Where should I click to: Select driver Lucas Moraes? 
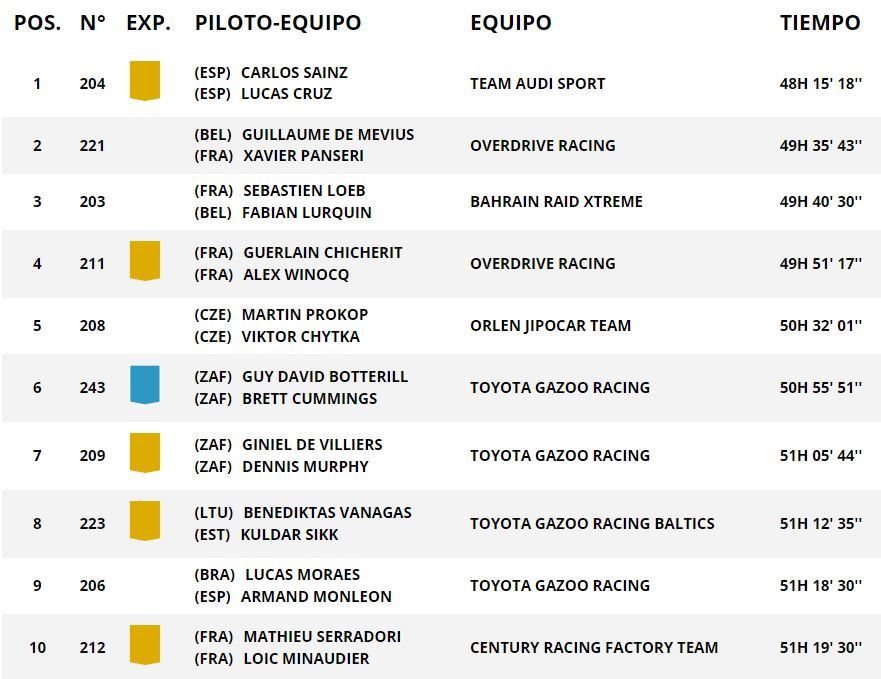tap(301, 574)
